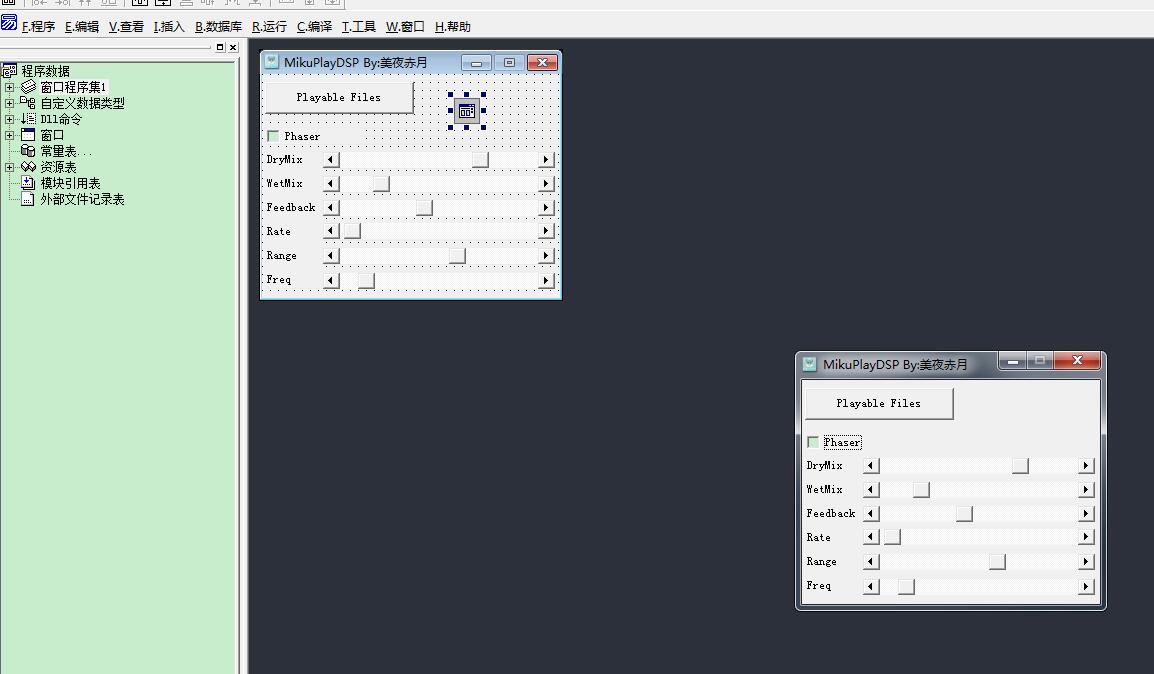Select the Rate slider thumb in design form

[x=352, y=231]
